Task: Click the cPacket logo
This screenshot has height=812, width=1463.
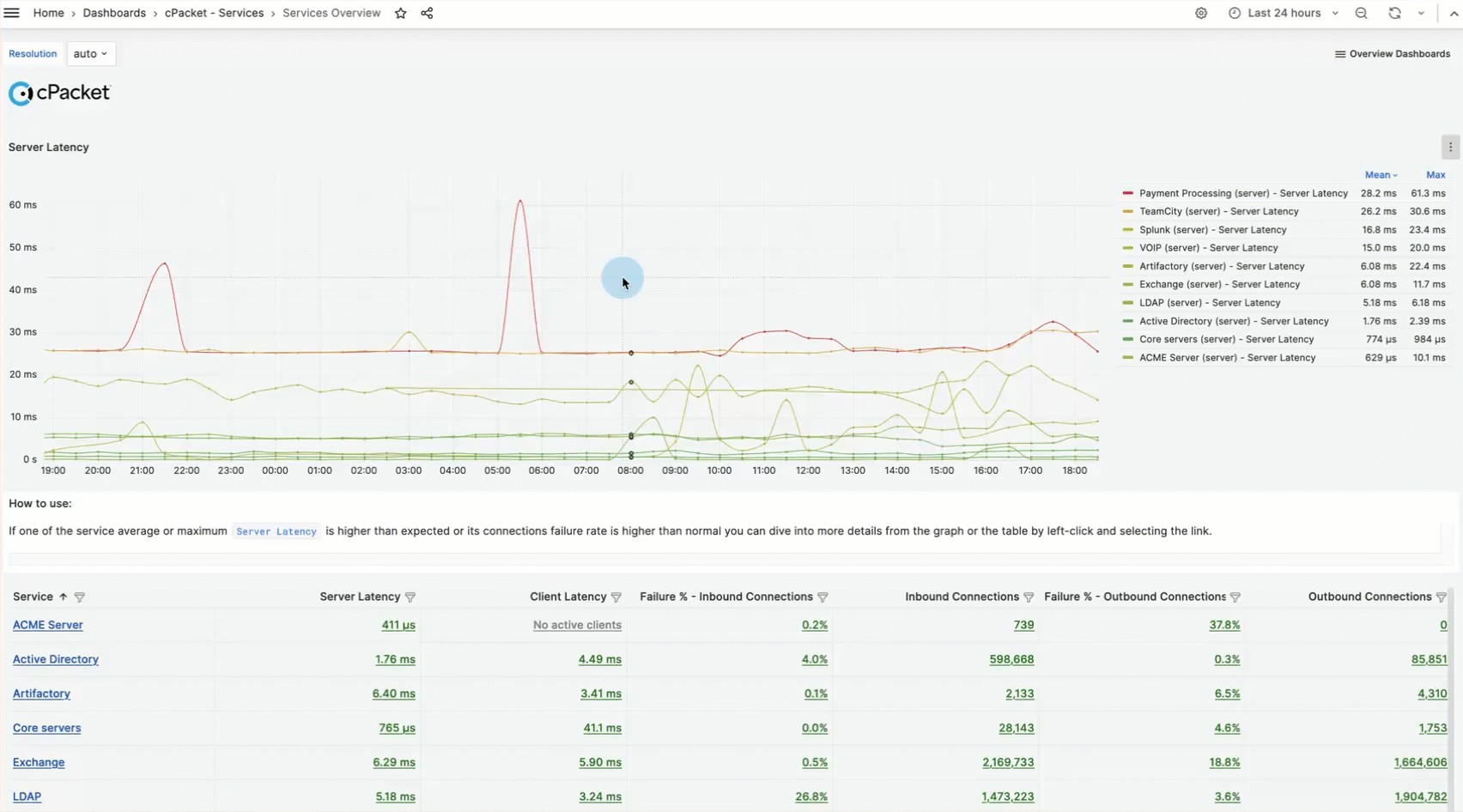Action: click(59, 93)
